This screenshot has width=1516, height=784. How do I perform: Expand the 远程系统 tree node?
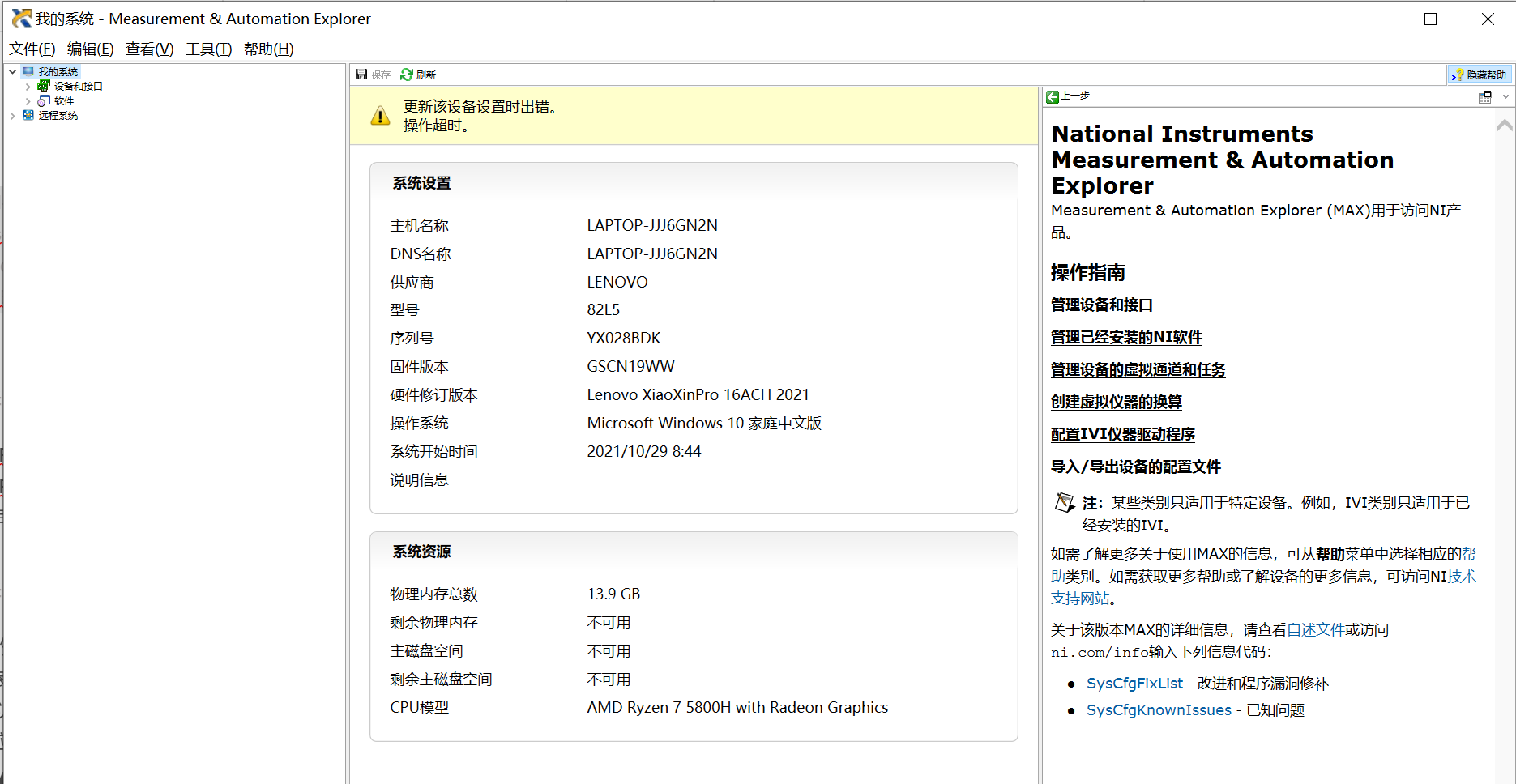point(12,115)
